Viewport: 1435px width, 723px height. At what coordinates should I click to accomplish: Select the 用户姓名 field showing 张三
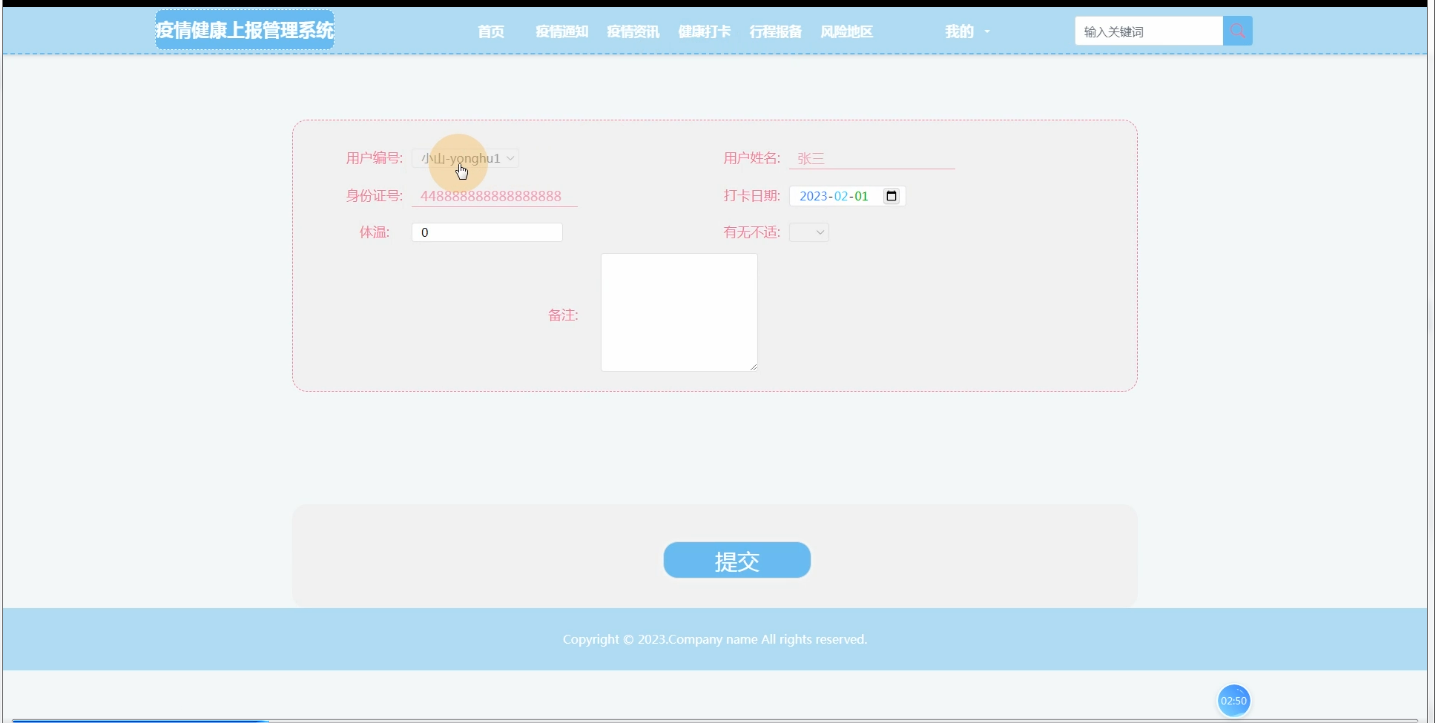point(870,157)
